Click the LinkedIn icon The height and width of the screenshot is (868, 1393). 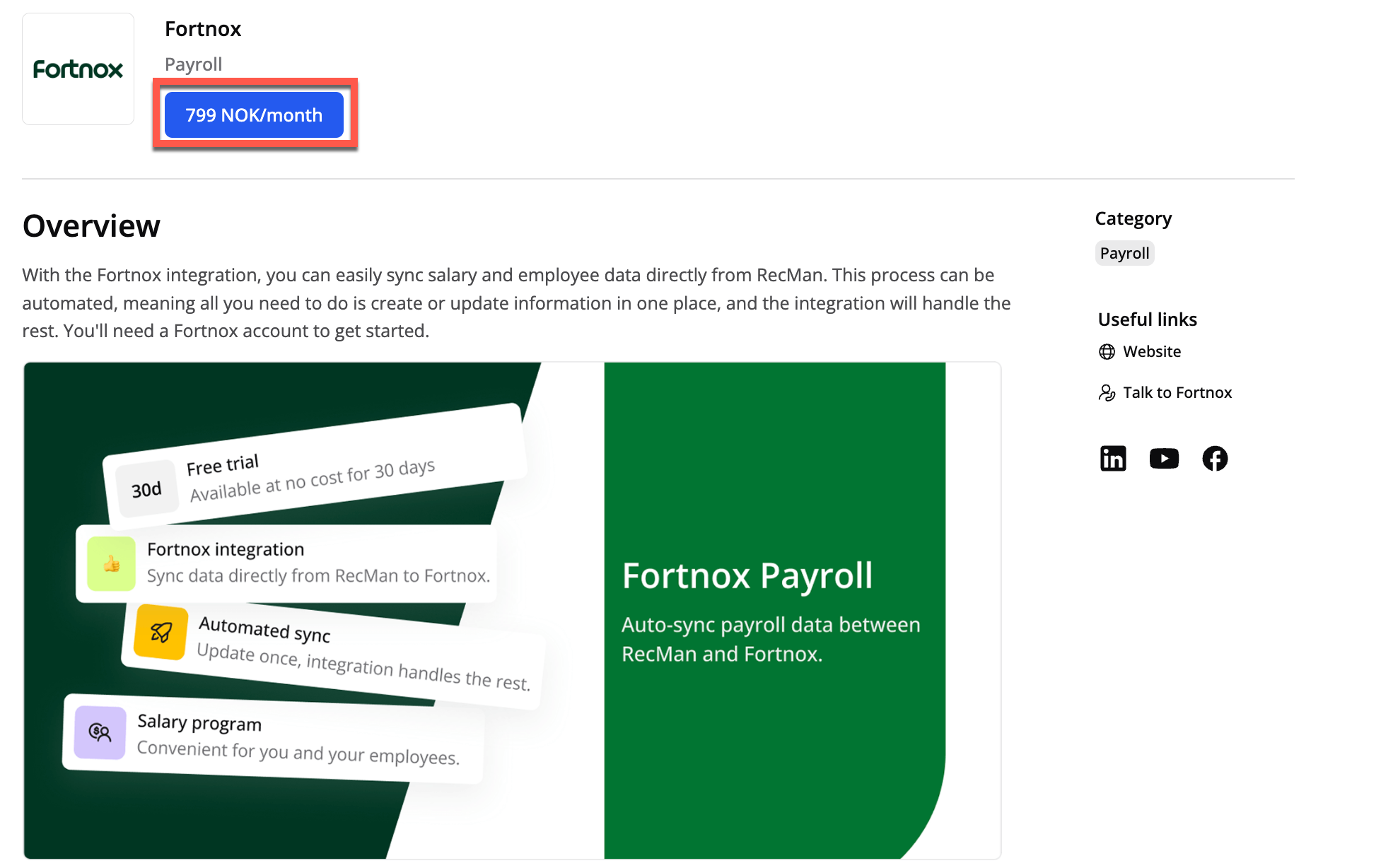(x=1112, y=459)
